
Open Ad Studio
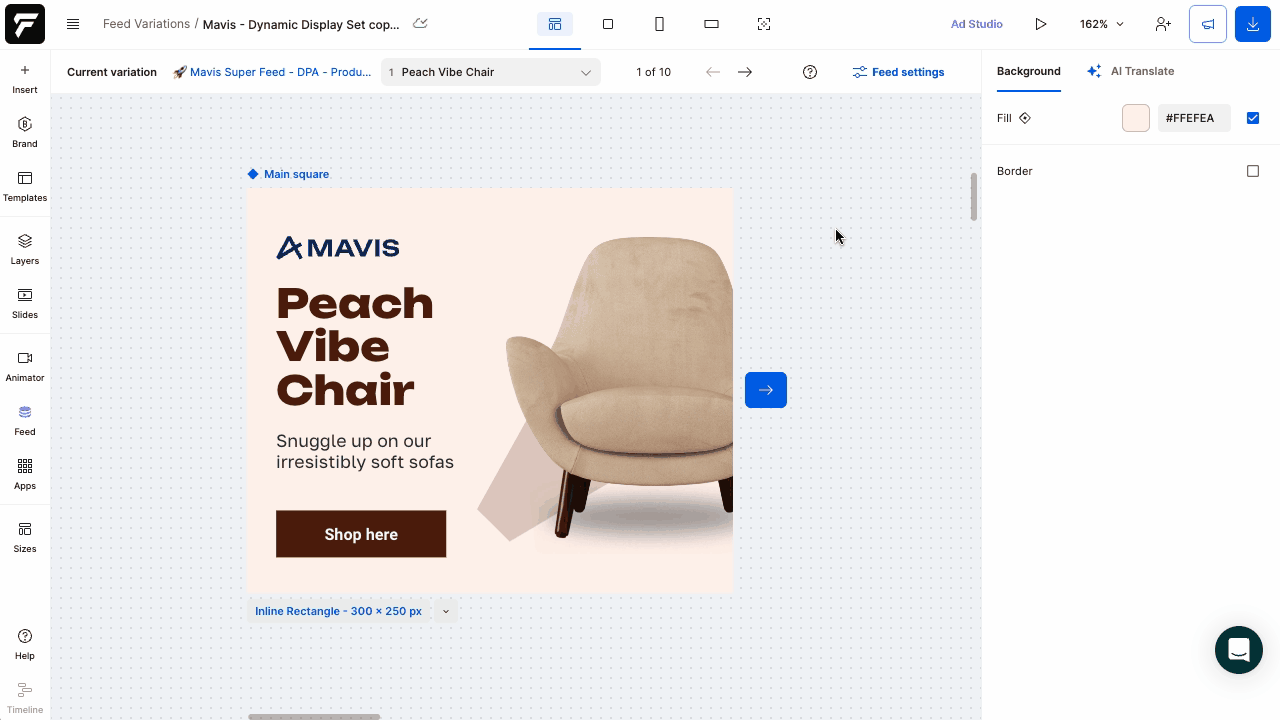[977, 24]
